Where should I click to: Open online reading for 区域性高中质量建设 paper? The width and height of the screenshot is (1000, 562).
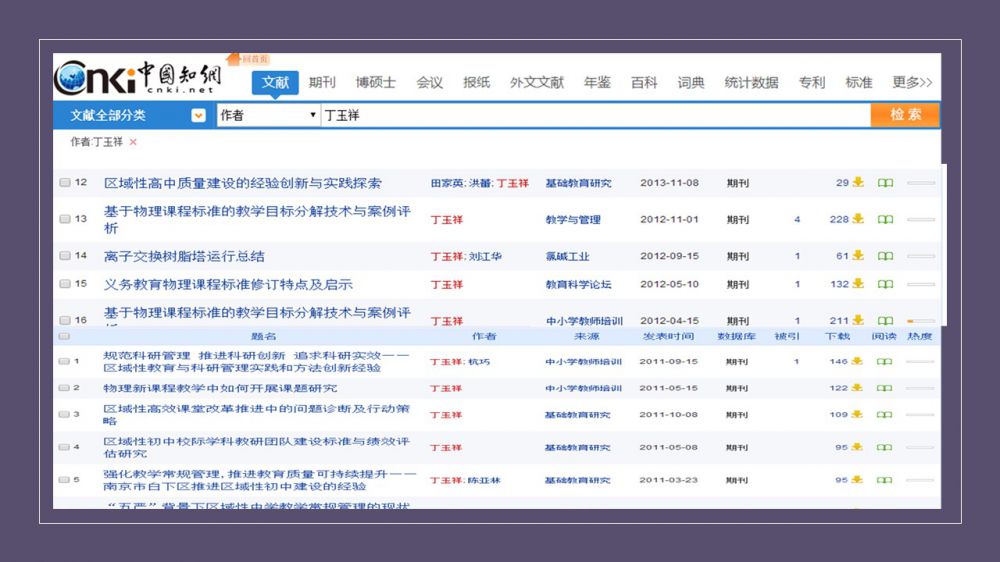click(885, 183)
